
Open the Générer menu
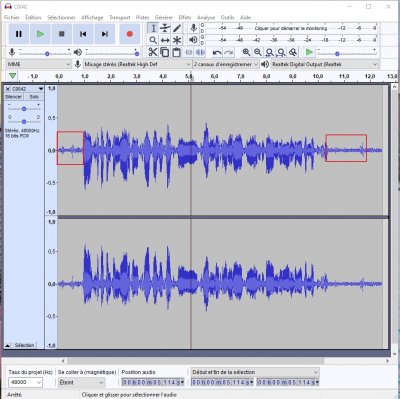pos(164,17)
